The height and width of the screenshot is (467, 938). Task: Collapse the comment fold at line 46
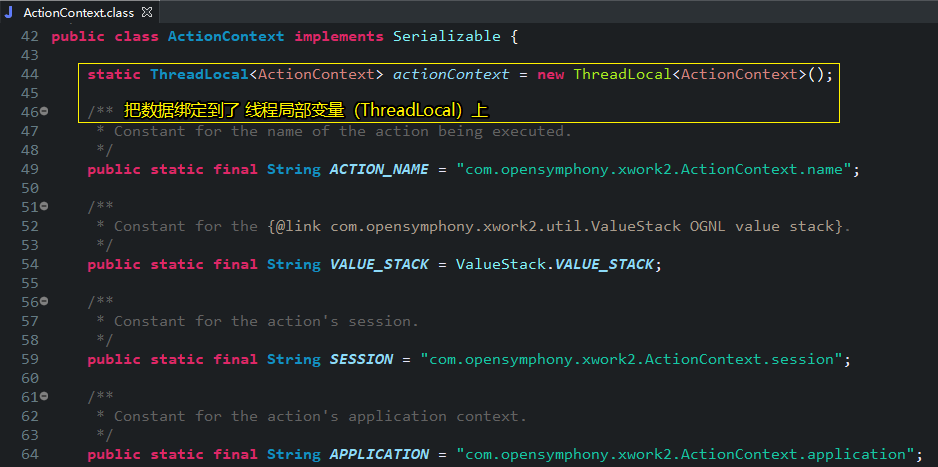[44, 111]
